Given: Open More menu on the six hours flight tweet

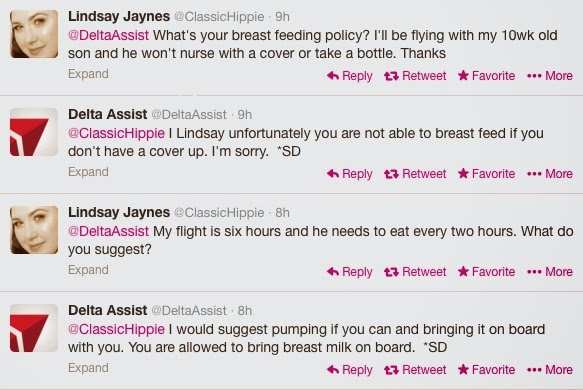Looking at the screenshot, I should click(x=550, y=272).
